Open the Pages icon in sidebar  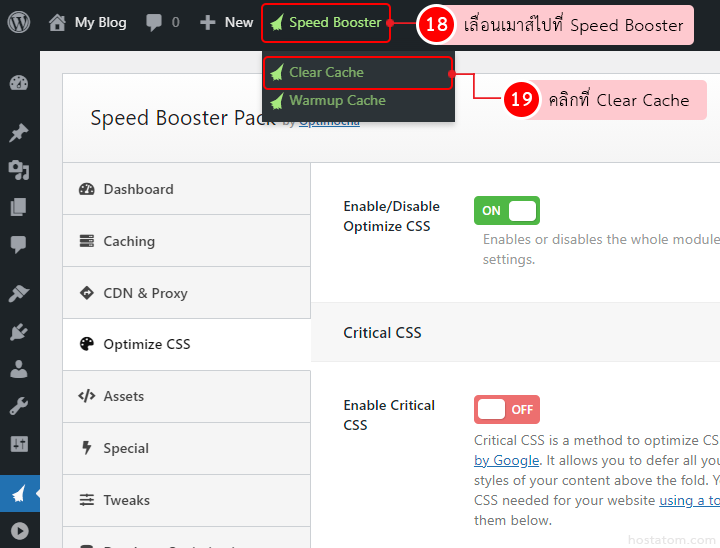pos(19,207)
